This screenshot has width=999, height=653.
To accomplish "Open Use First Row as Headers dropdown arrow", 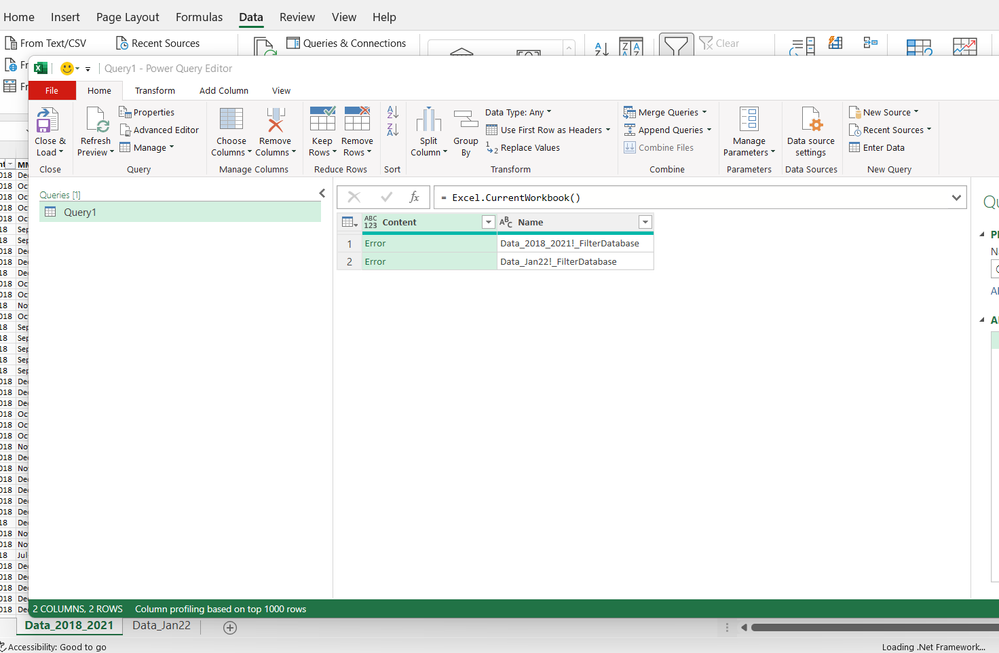I will [x=608, y=130].
